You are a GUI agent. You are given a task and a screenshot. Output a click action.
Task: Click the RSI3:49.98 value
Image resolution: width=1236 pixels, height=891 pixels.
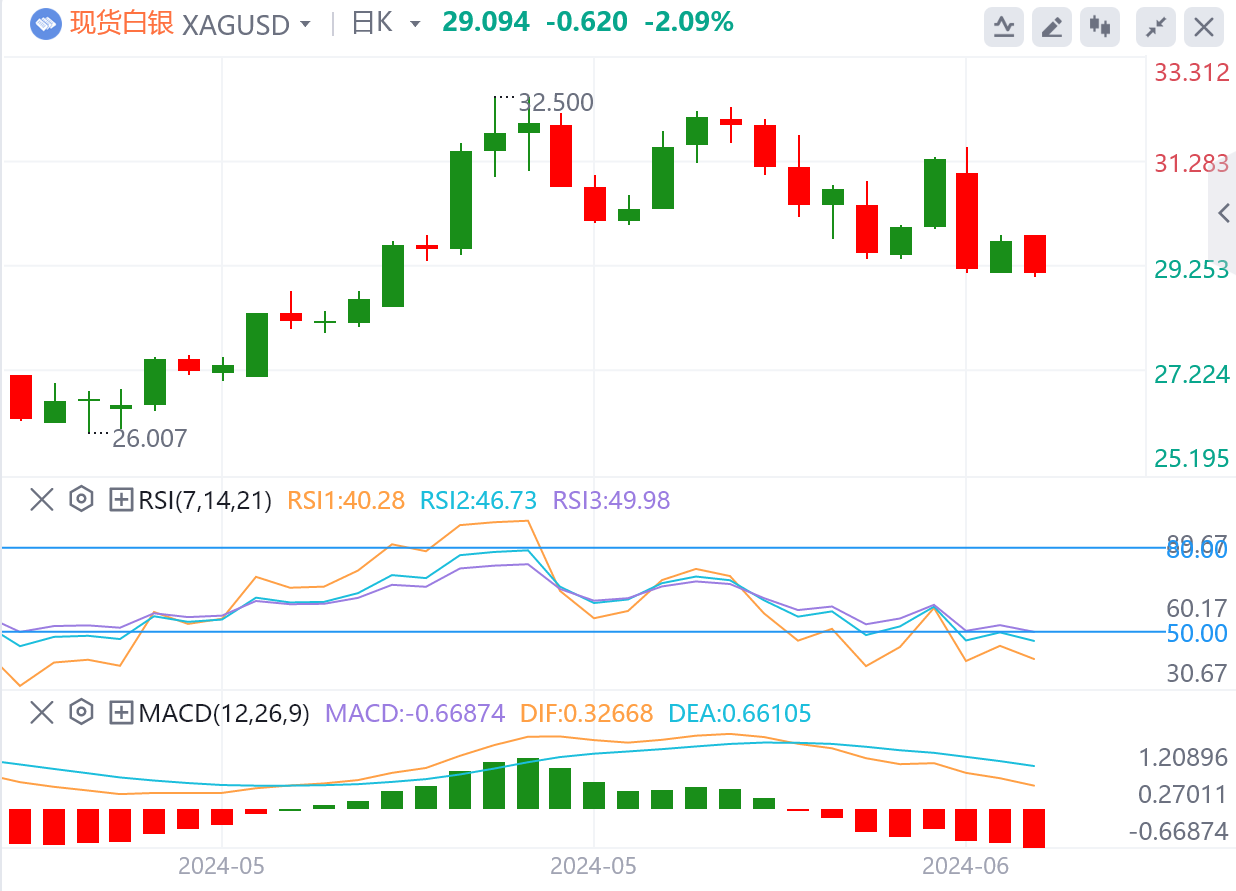[x=612, y=500]
